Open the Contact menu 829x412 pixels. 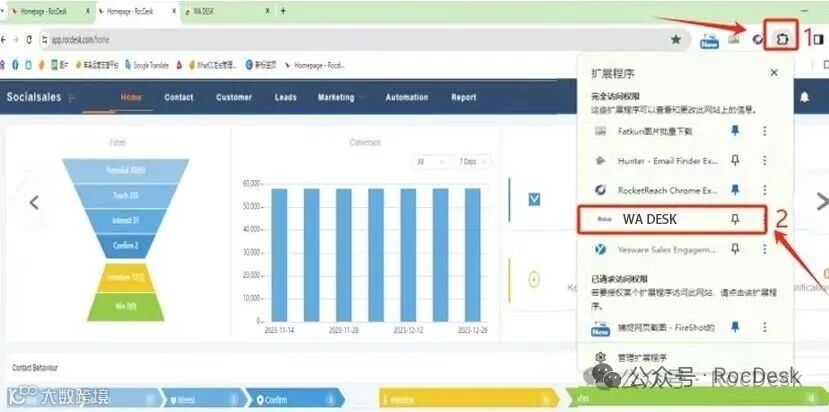[x=179, y=97]
